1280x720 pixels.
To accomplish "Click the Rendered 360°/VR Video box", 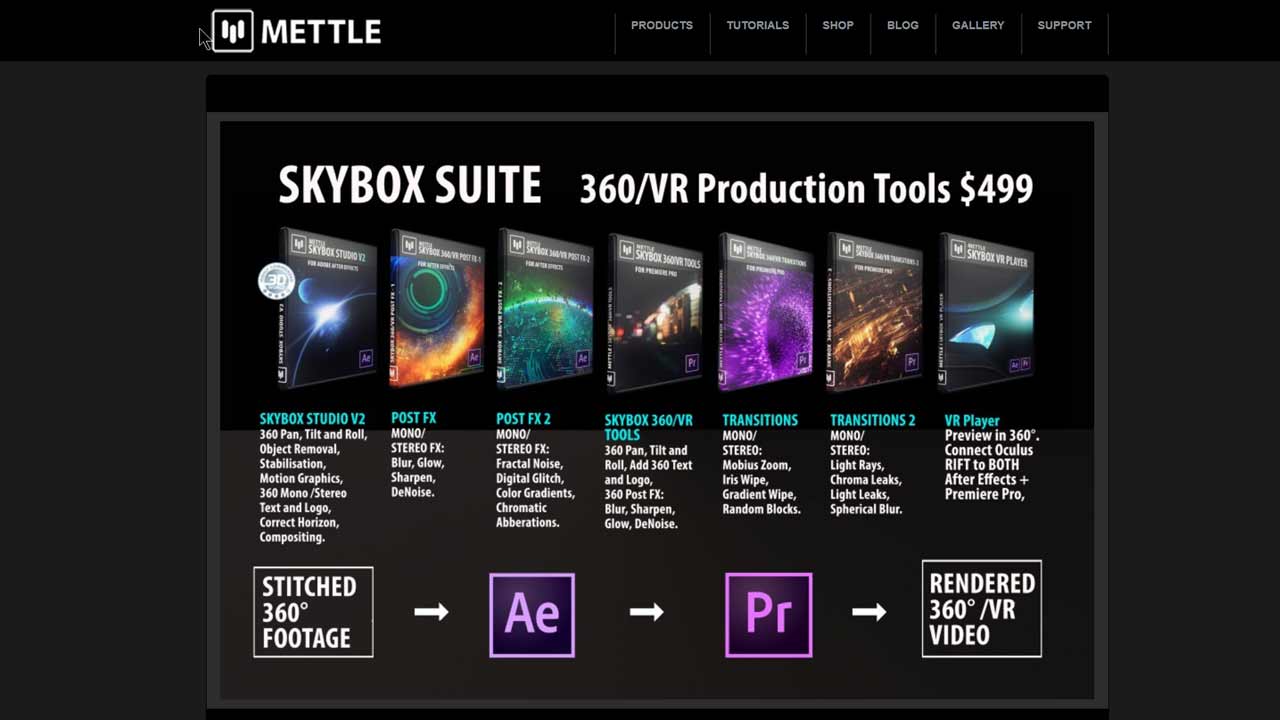I will click(981, 608).
